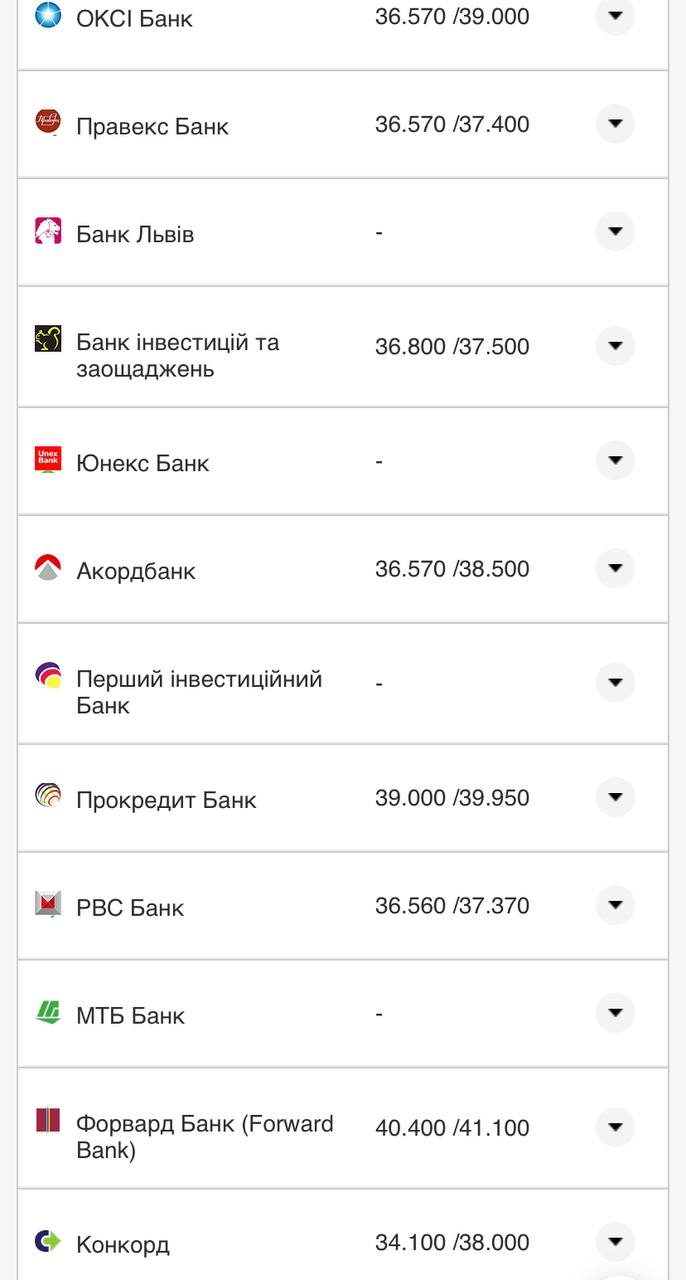Click the Конкорд rate 34.100 /38.000
The image size is (686, 1280).
(452, 1242)
